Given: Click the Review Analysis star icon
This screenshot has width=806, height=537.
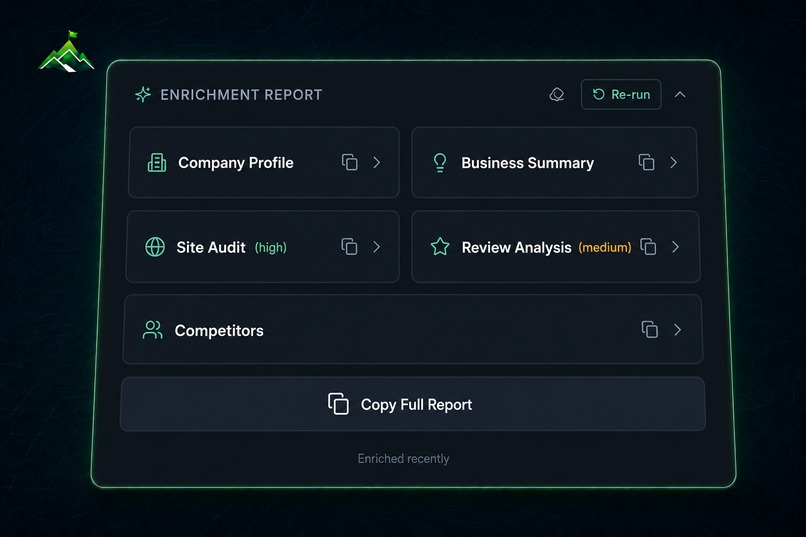Looking at the screenshot, I should tap(440, 247).
